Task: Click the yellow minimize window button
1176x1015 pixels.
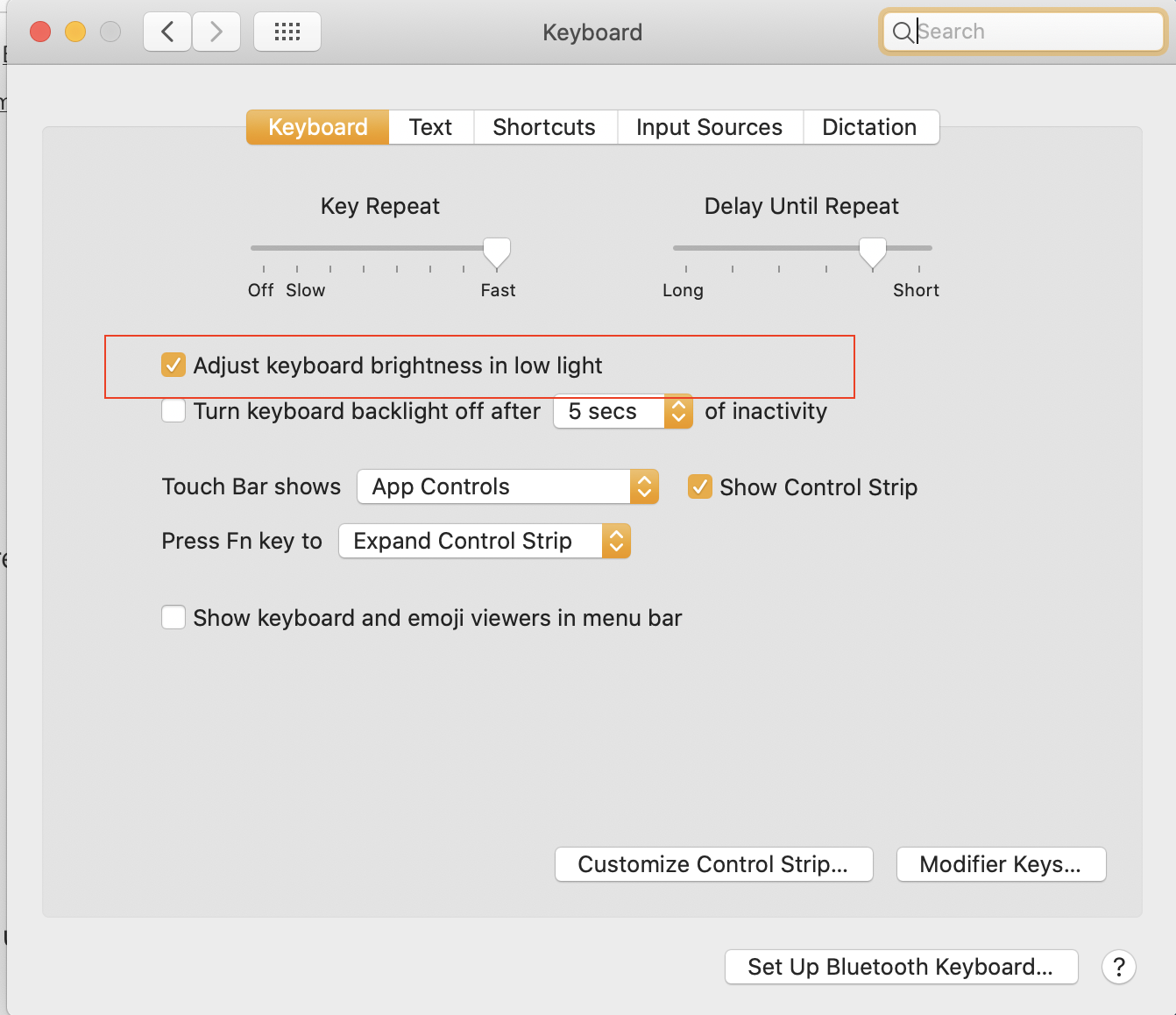Action: click(75, 32)
